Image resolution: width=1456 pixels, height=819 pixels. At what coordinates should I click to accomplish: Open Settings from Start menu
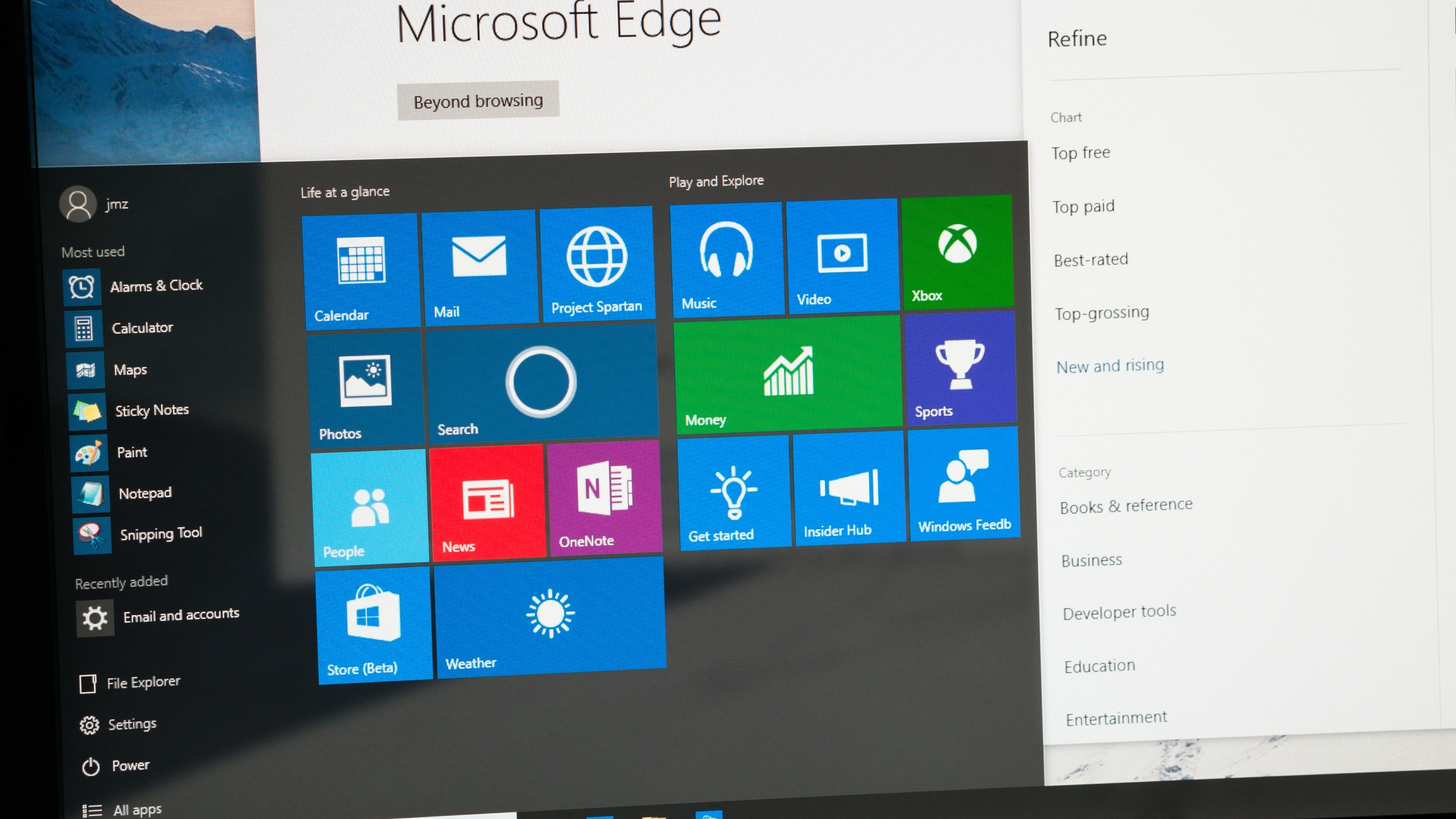coord(119,724)
